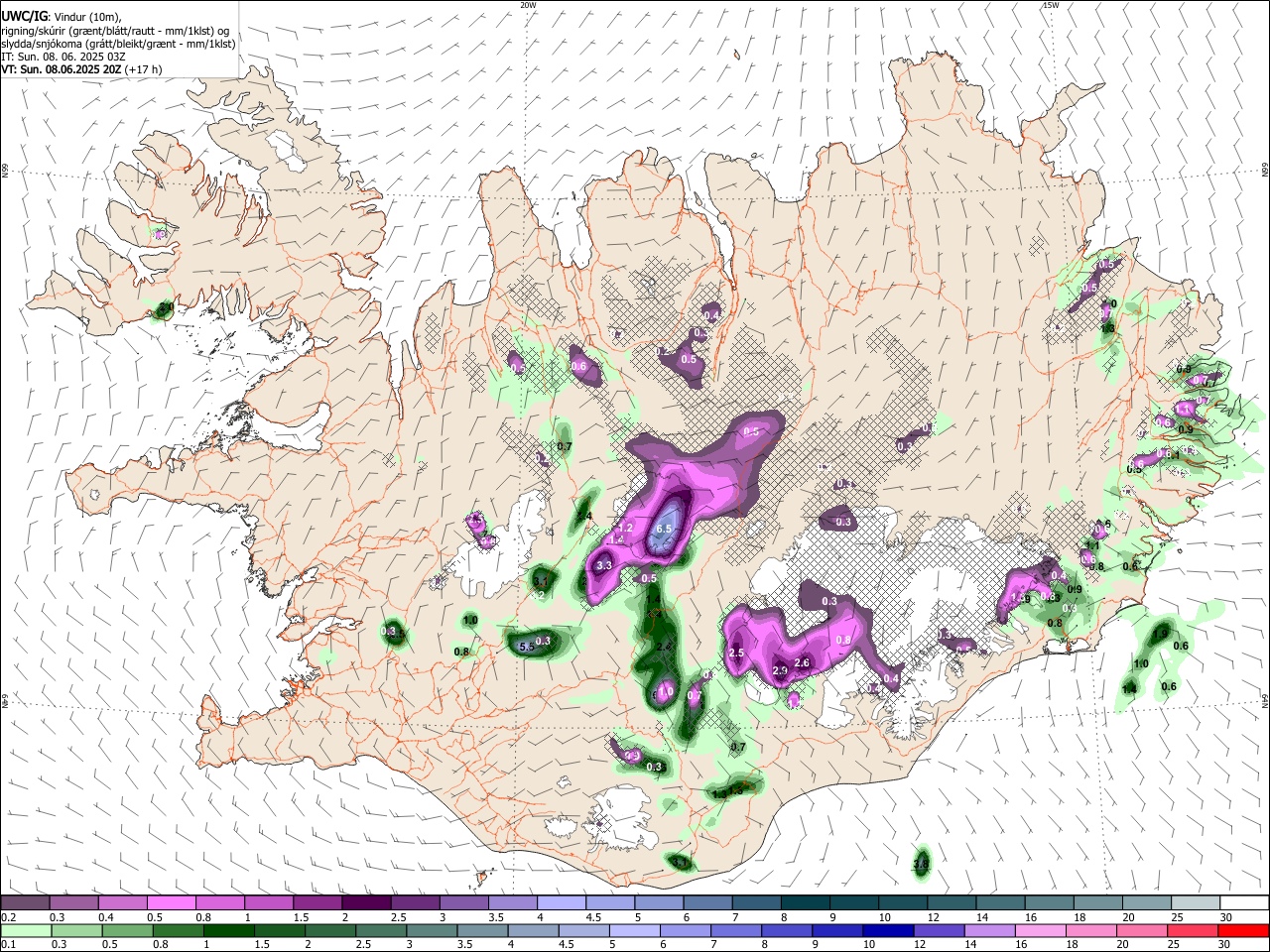Pick the 30 bright red swatch, lower legend row

[1243, 930]
